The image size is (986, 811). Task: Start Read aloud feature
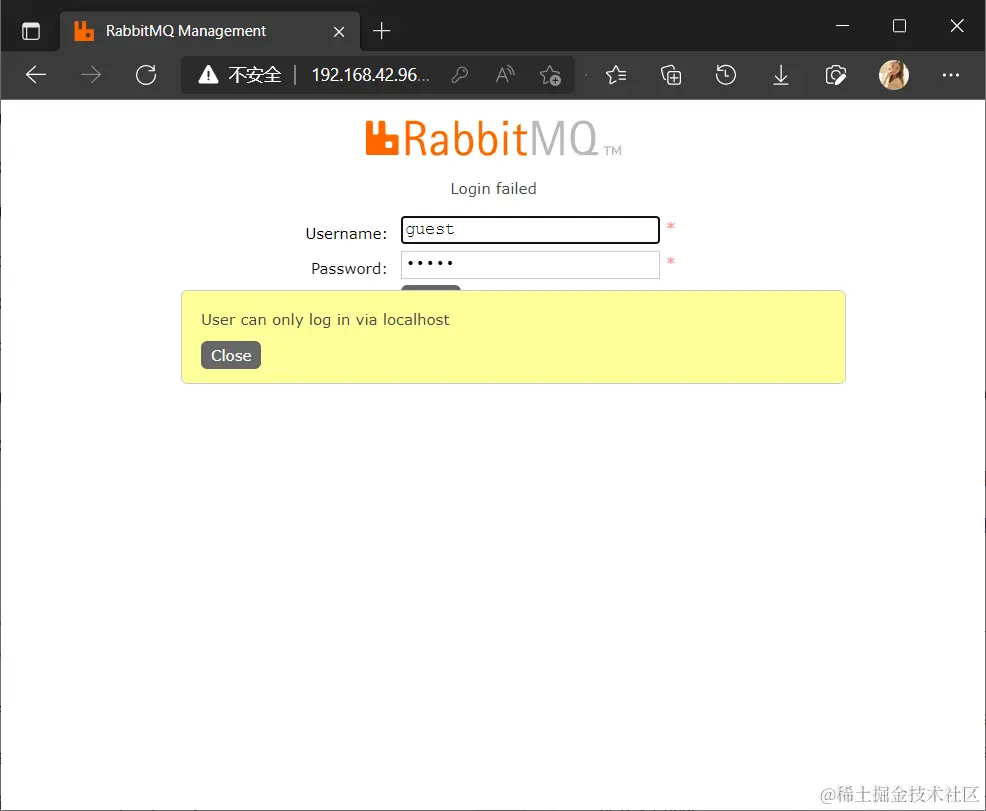pos(505,75)
